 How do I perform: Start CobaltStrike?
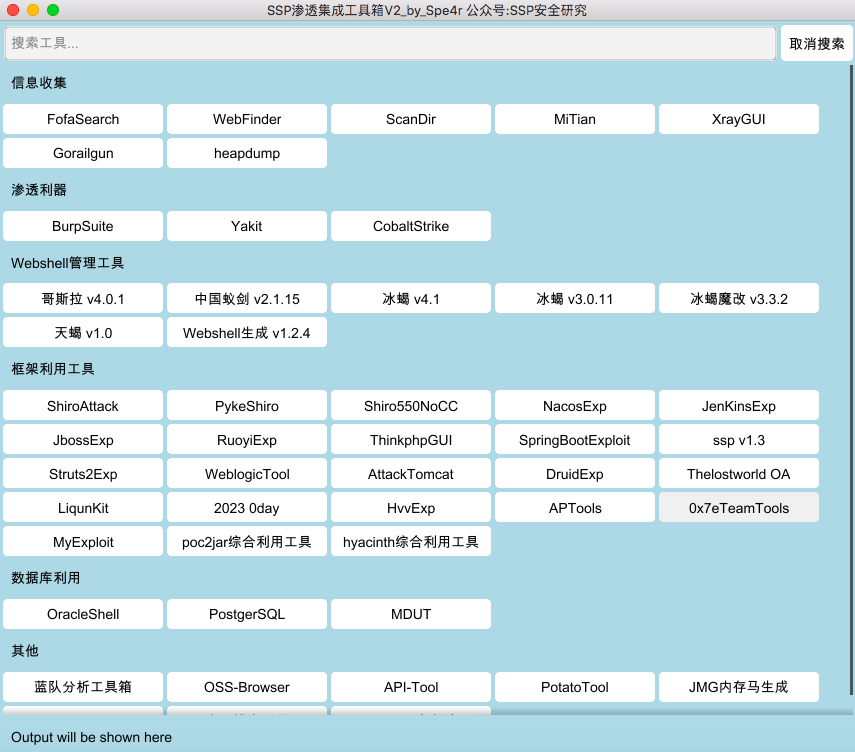pyautogui.click(x=411, y=226)
